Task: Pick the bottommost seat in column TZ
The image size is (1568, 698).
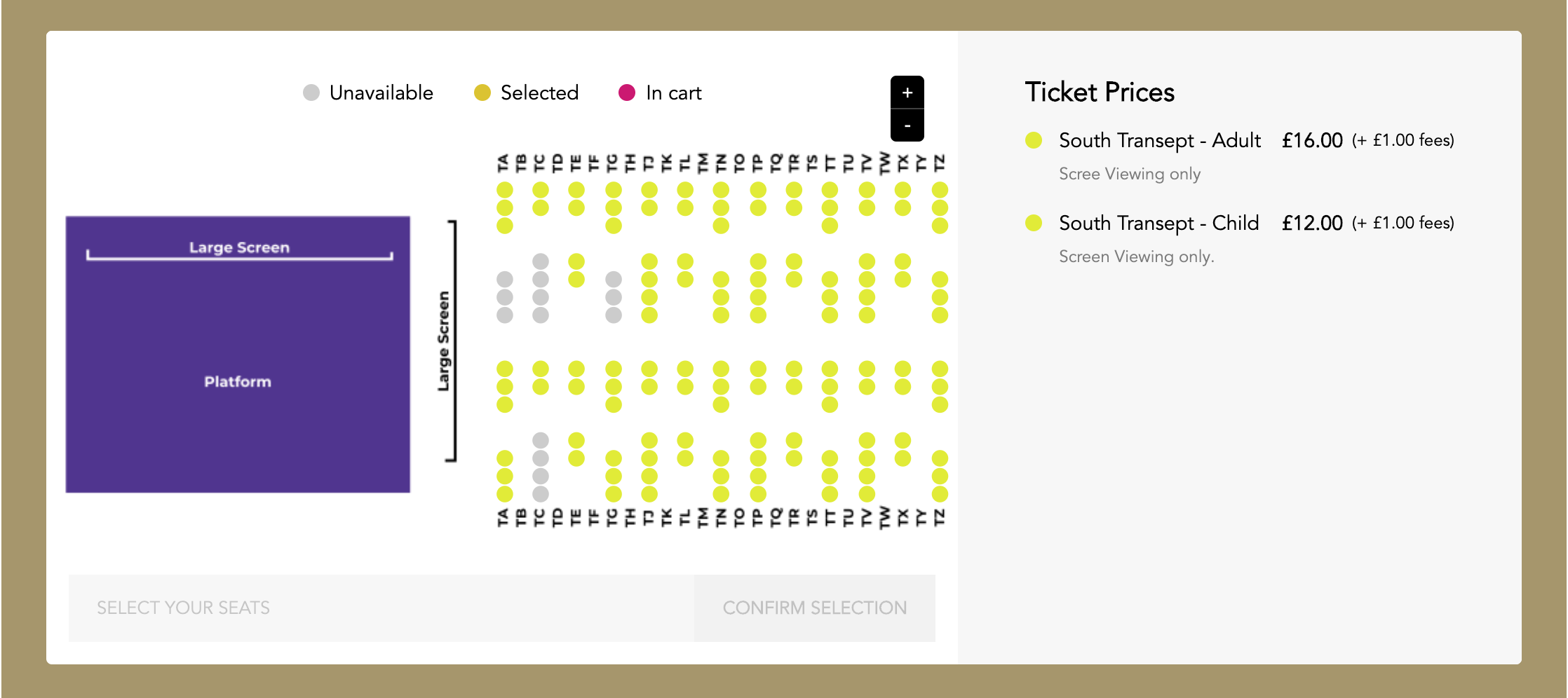Action: tap(940, 494)
